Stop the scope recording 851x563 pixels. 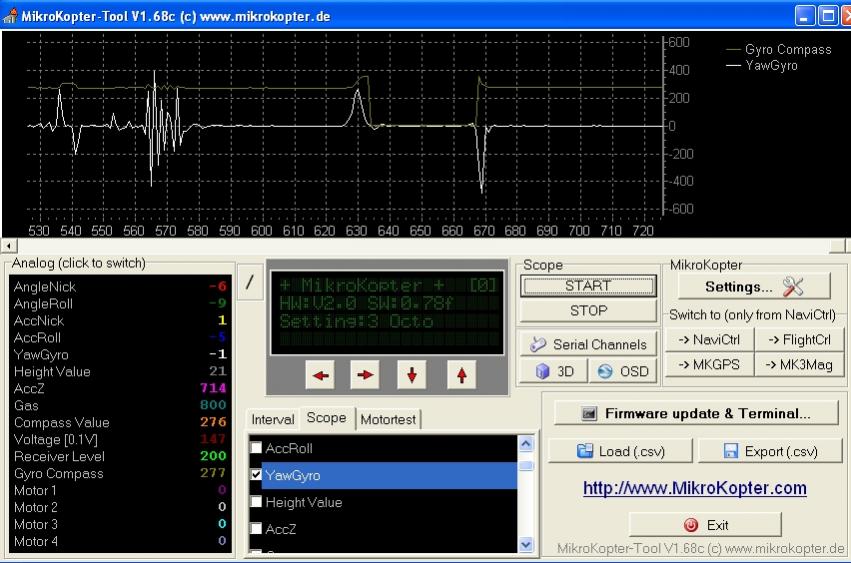click(588, 311)
